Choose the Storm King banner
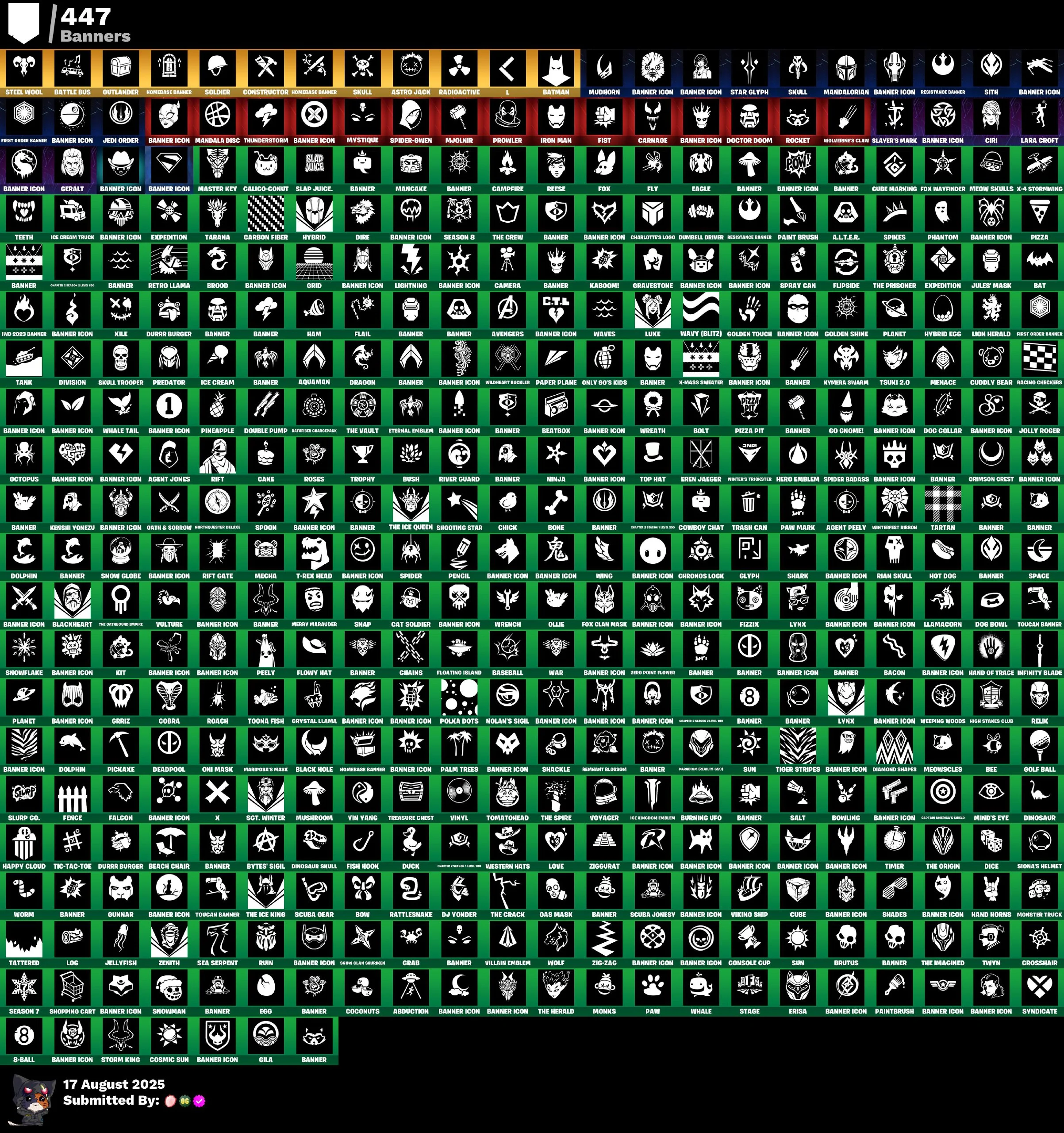Screen dimensions: 1064x1133 pos(121,1036)
